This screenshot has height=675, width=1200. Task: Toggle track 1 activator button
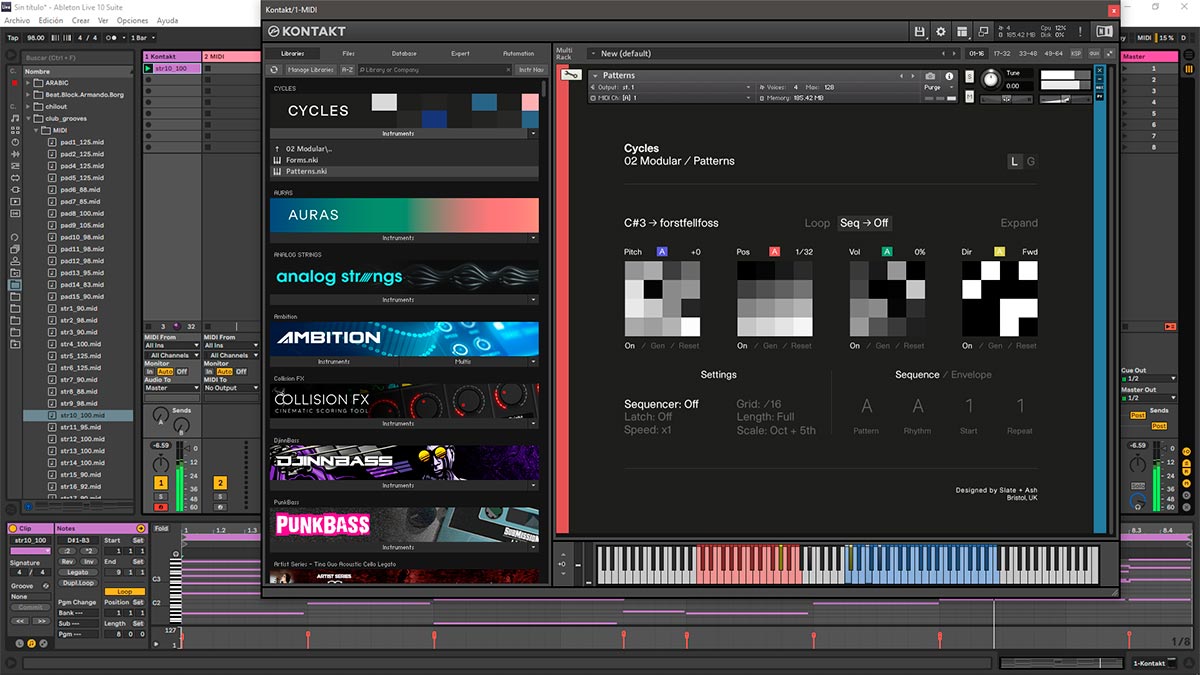point(161,483)
